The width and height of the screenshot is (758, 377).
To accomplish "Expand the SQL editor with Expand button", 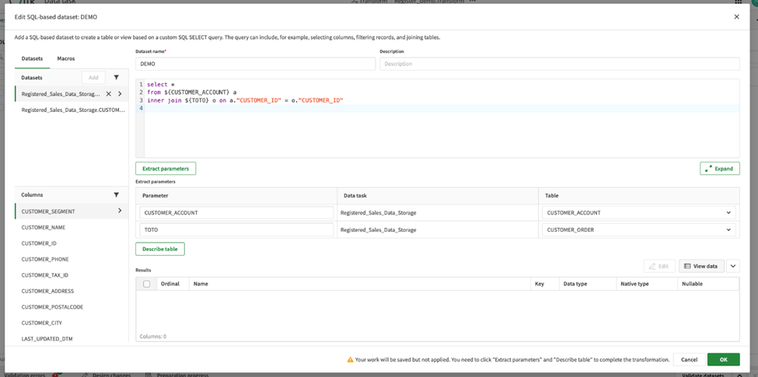I will [x=719, y=169].
